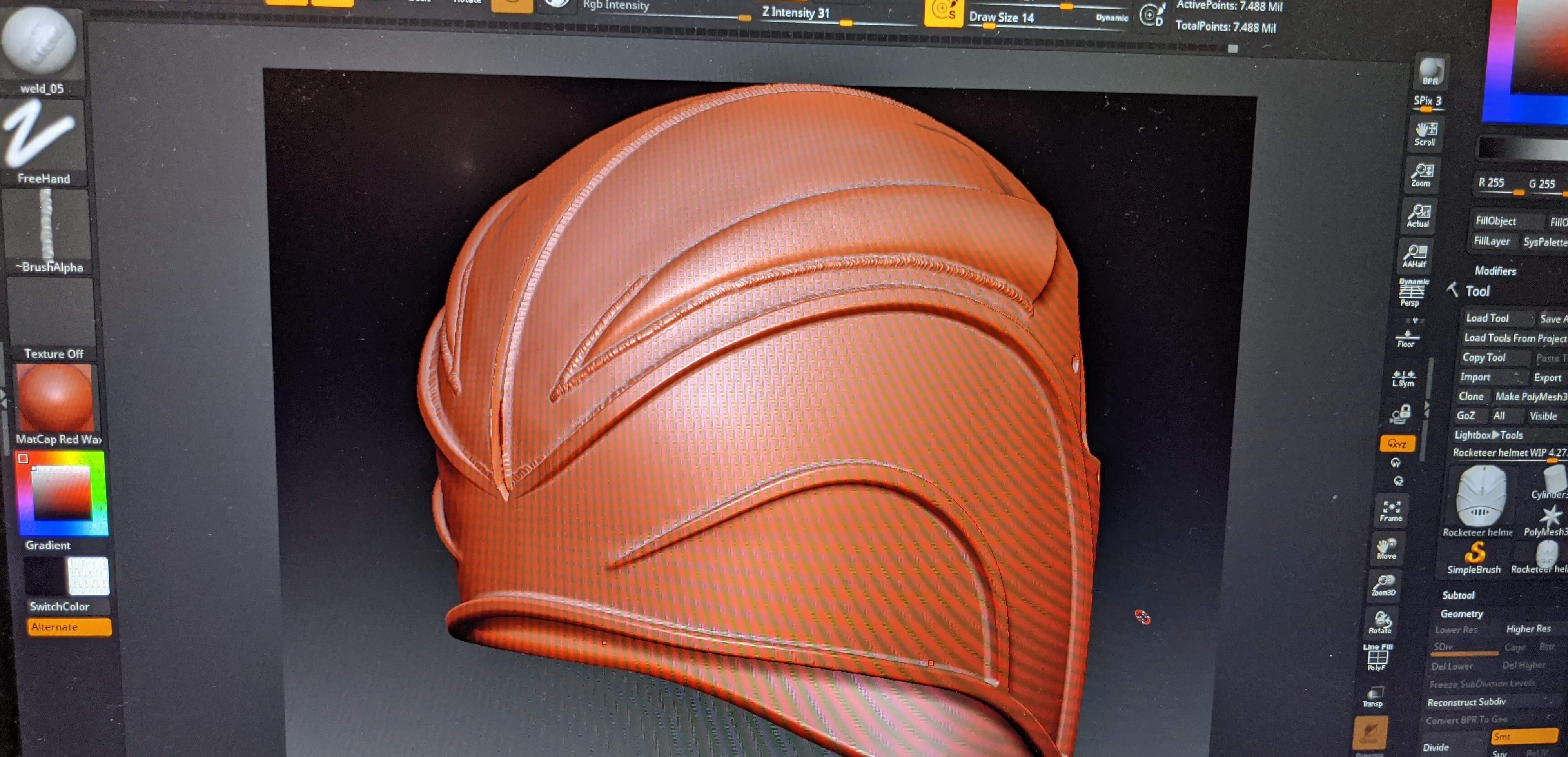Collapse the Tool palette header
This screenshot has height=757, width=1568.
pyautogui.click(x=1477, y=291)
